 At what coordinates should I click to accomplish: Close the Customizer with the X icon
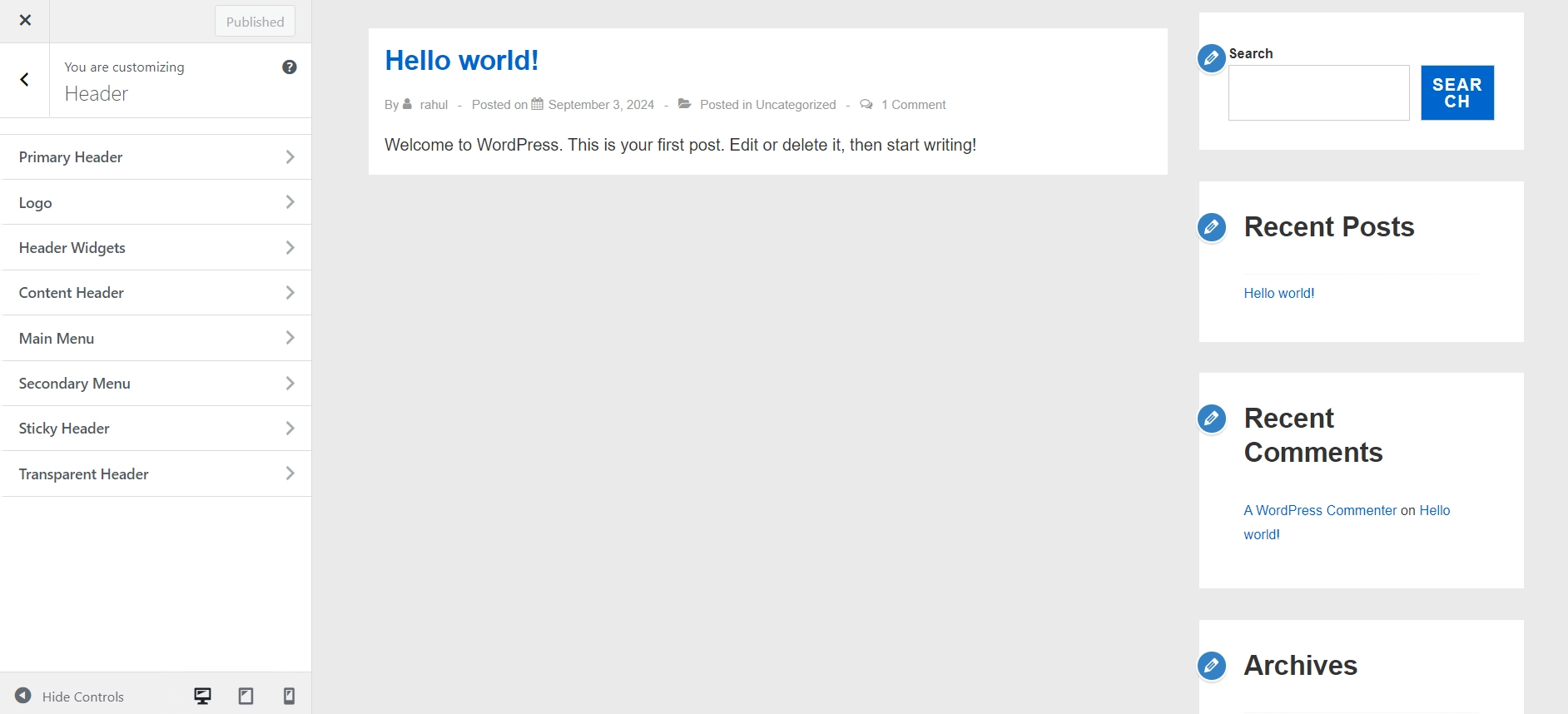click(x=25, y=20)
